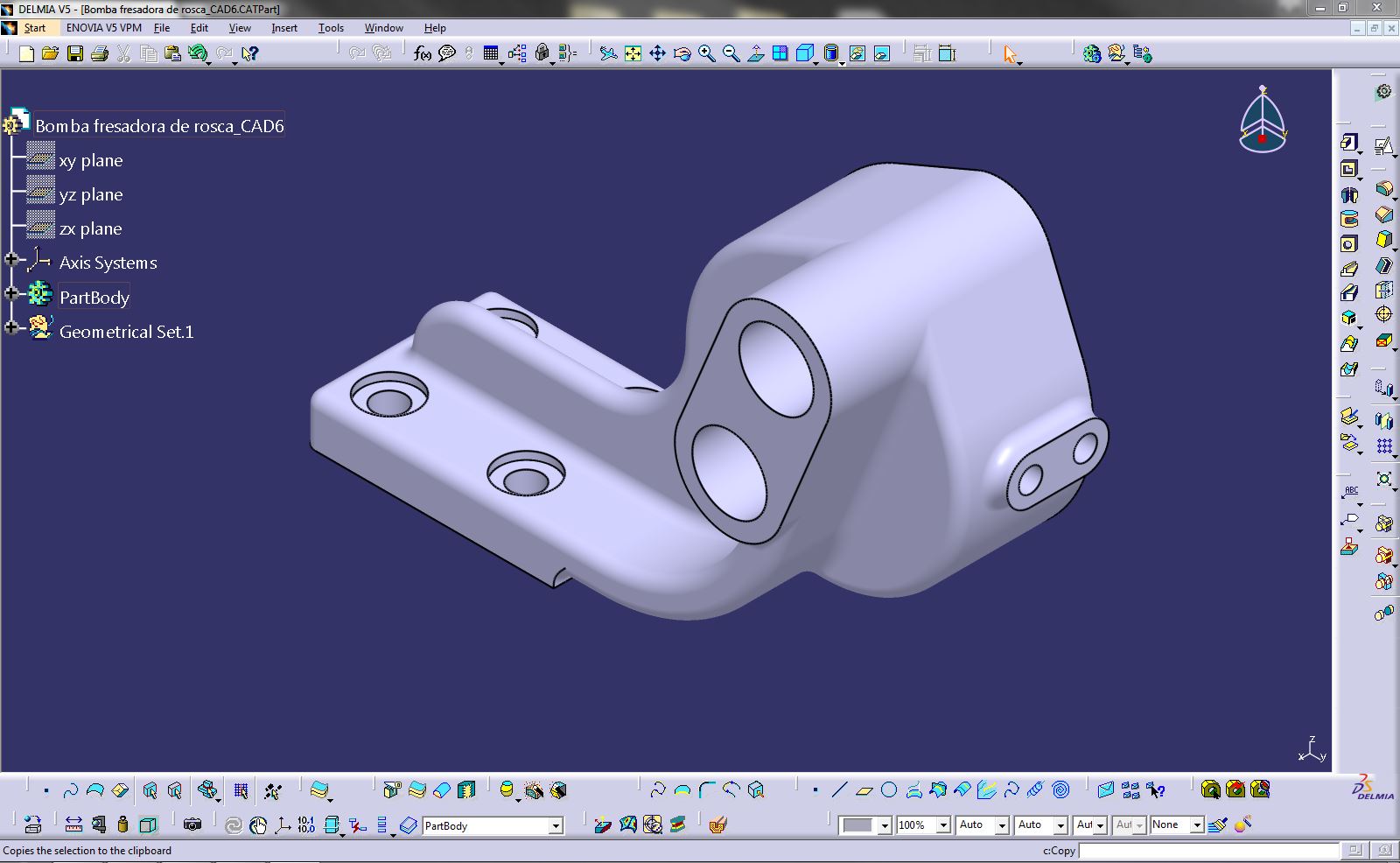Viewport: 1400px width, 863px height.
Task: Open the second Auto line type dropdown
Action: 1061,825
